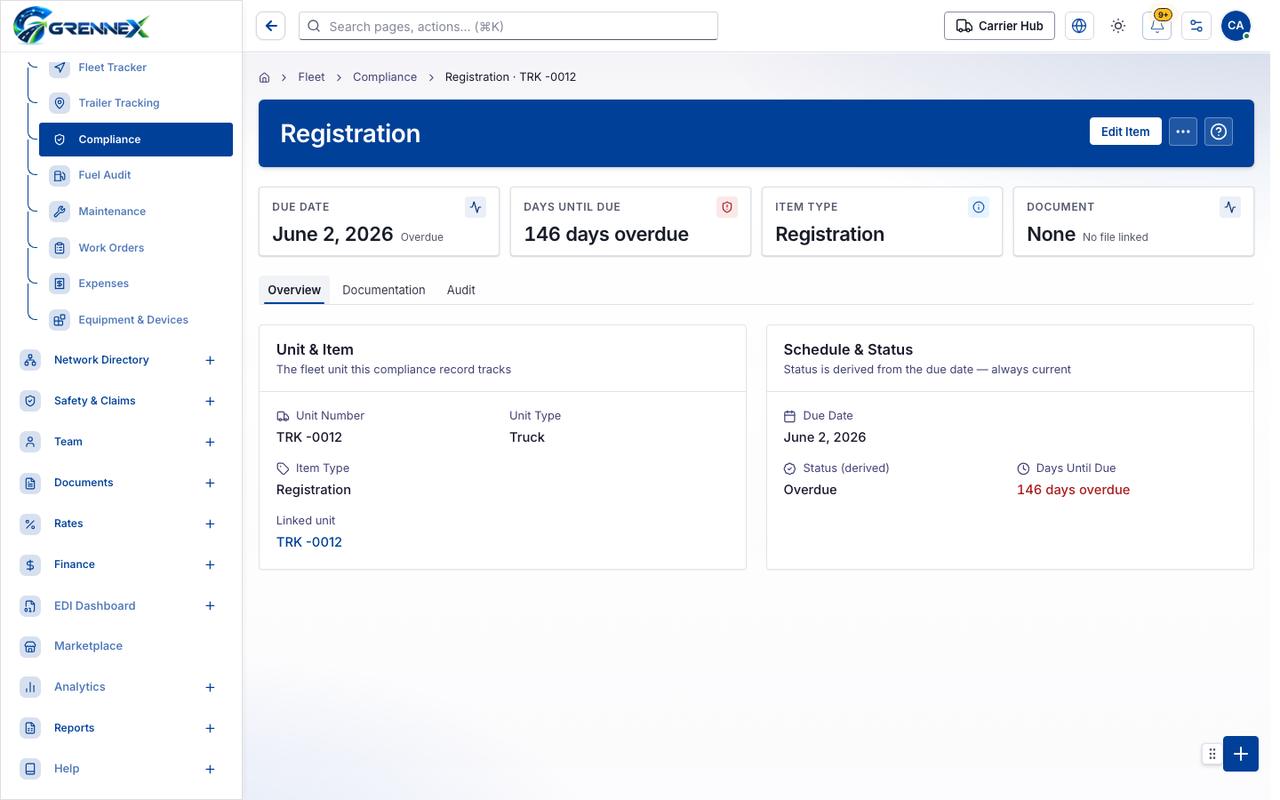Expand the Safety & Claims section
The width and height of the screenshot is (1280, 800).
(x=210, y=401)
